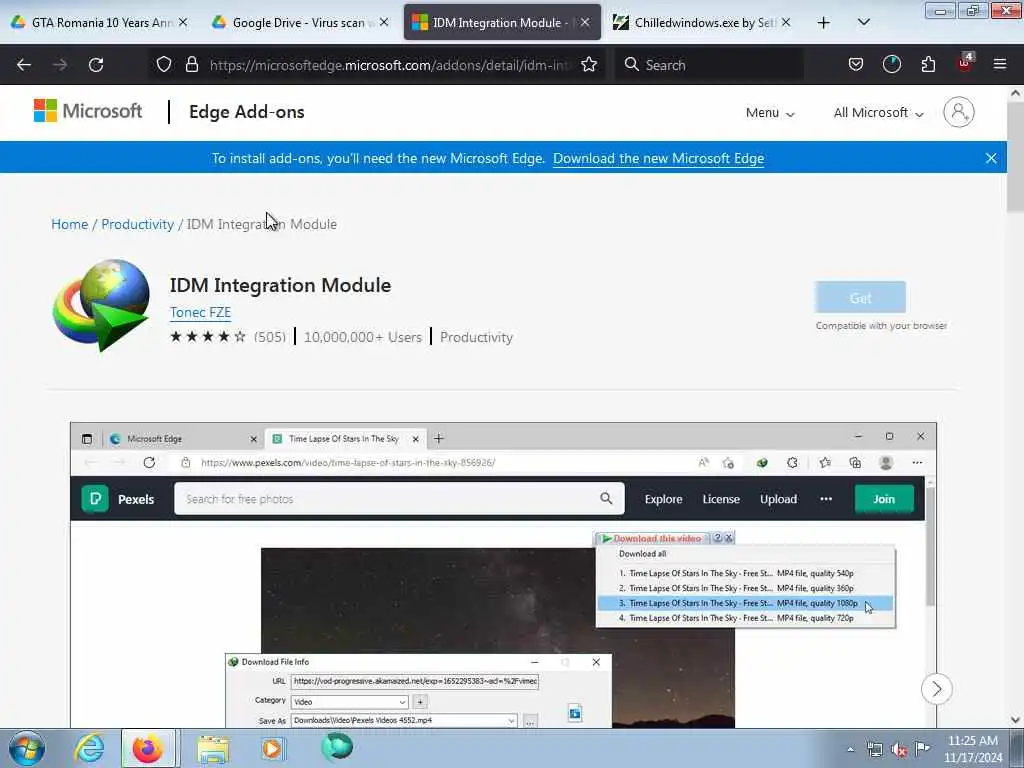Expand the Menu dropdown
Screen dimensions: 1024x768
coord(770,112)
